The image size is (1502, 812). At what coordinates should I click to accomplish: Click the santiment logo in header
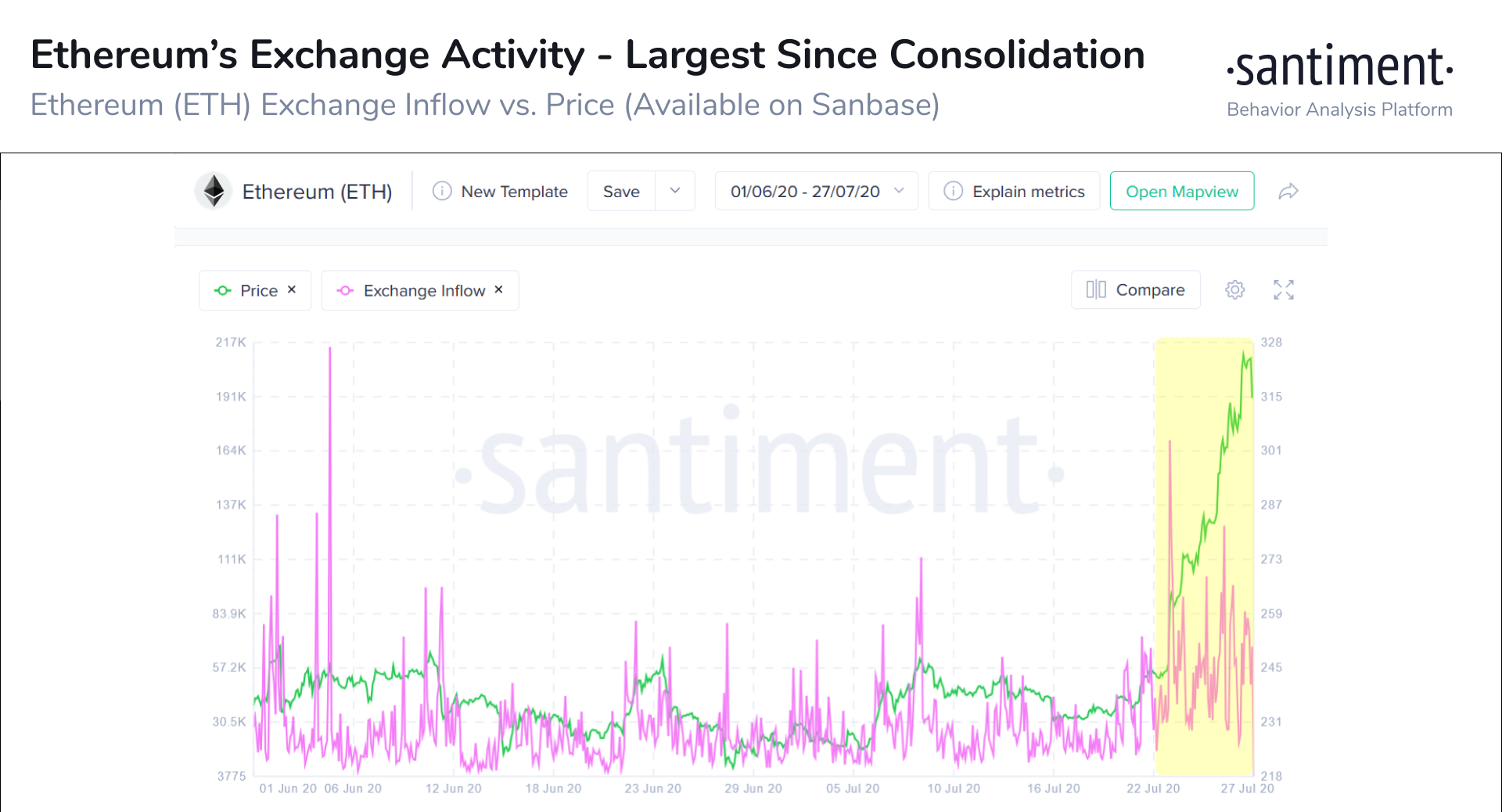click(1340, 67)
